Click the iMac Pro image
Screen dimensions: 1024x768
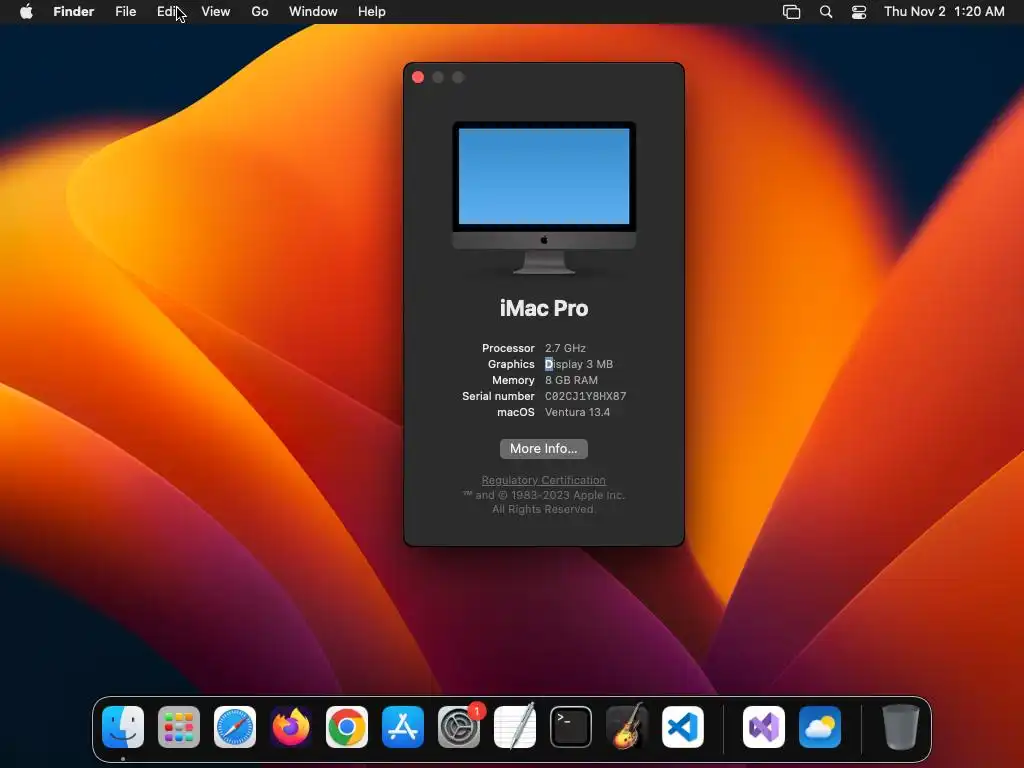[544, 197]
